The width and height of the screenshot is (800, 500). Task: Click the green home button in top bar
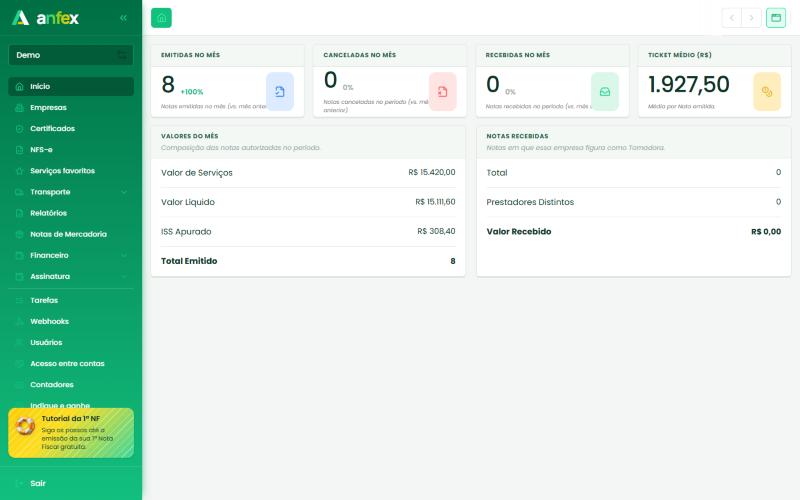click(x=161, y=18)
